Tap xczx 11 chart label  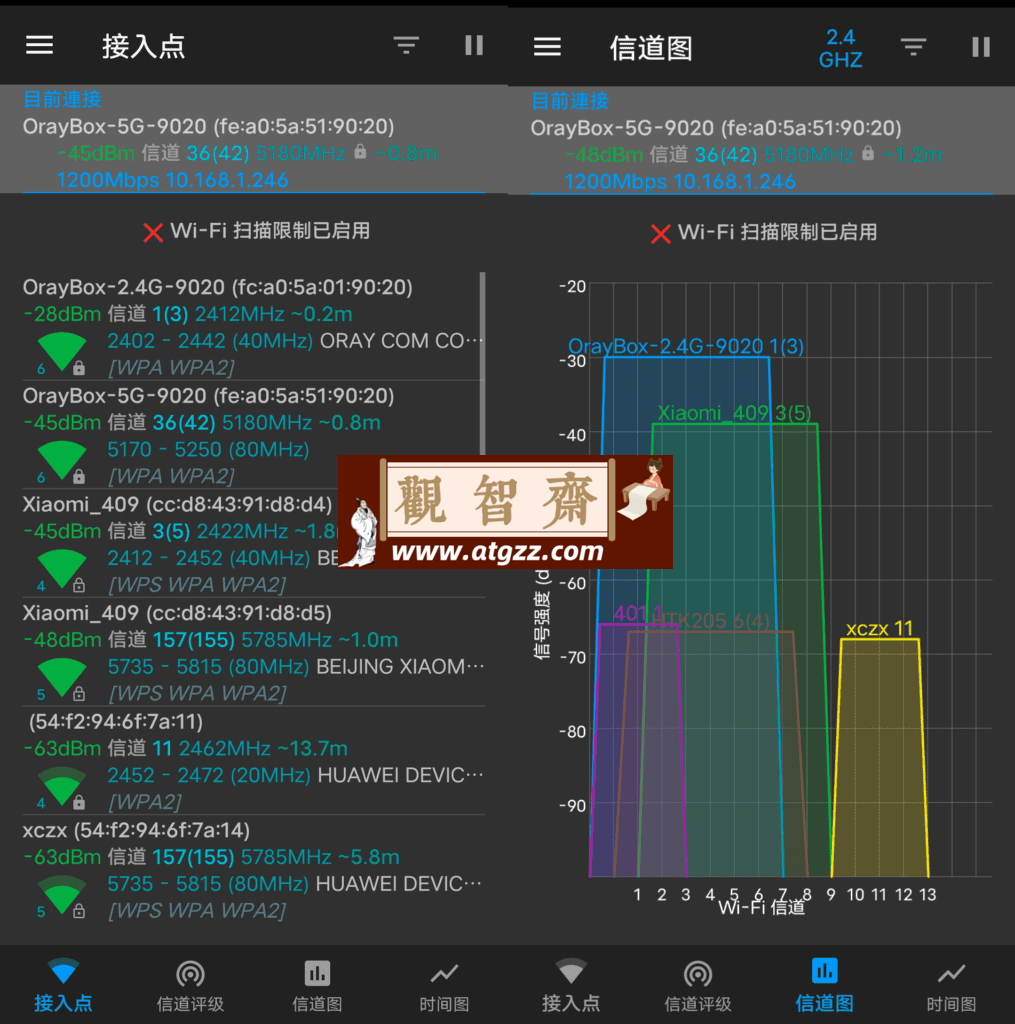879,628
